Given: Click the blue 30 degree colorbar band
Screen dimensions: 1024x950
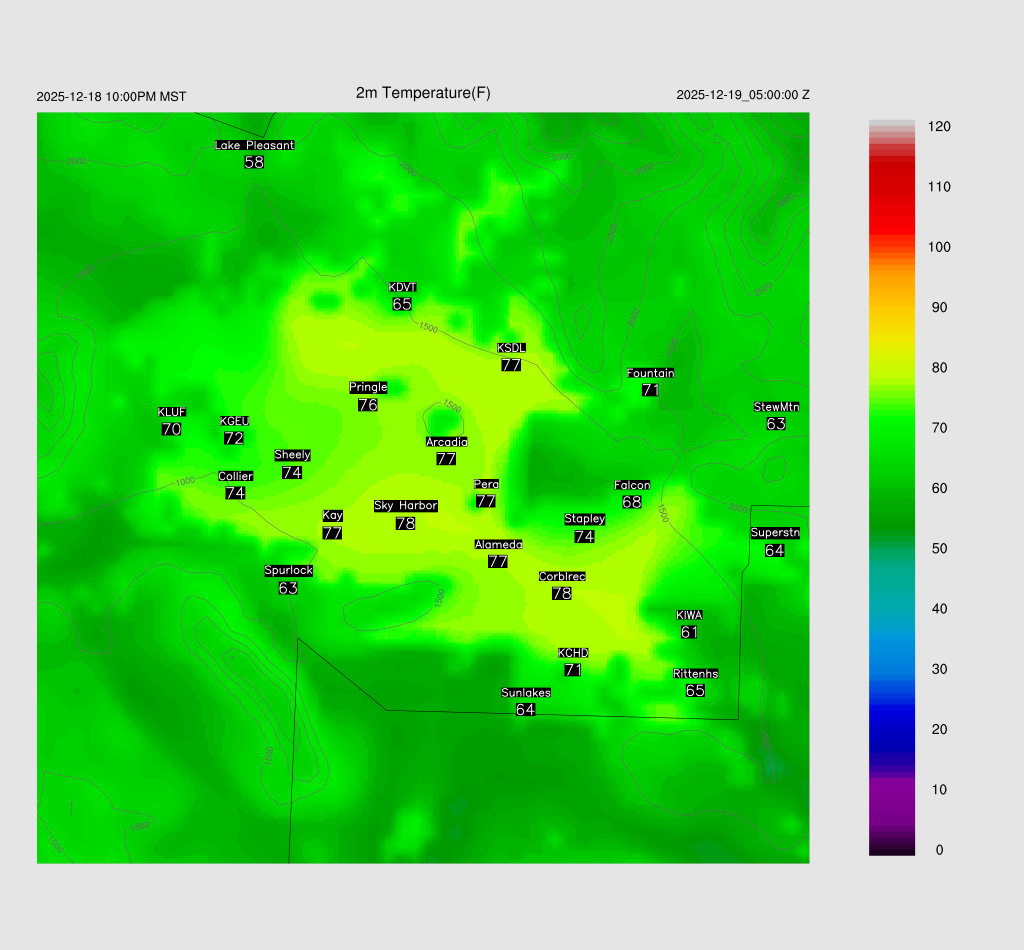Looking at the screenshot, I should 892,669.
